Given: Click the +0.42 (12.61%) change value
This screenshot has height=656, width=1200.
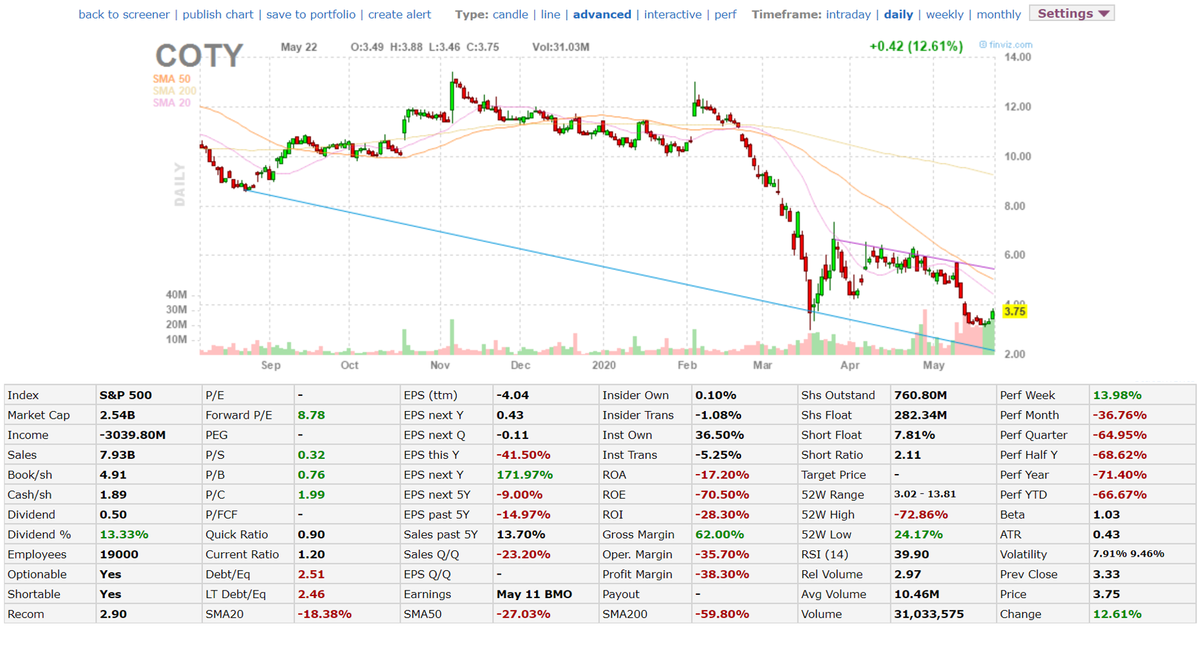Looking at the screenshot, I should pos(916,46).
